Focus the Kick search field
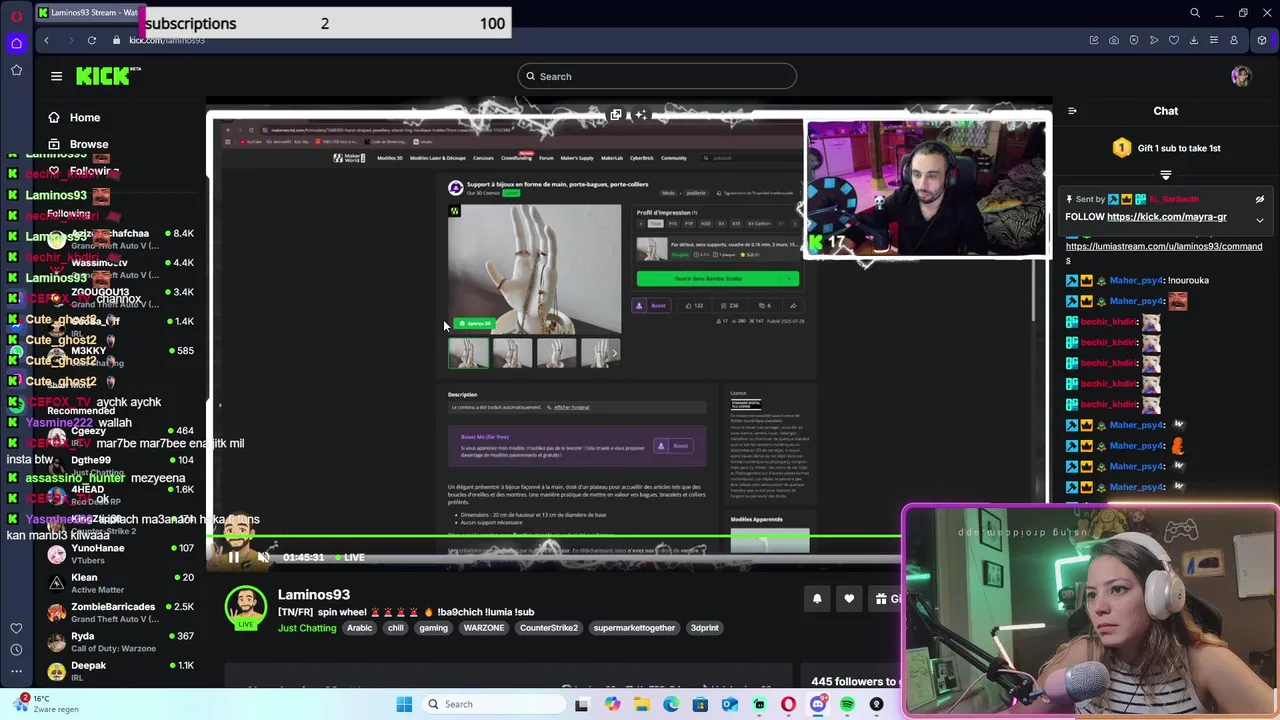 click(x=657, y=76)
